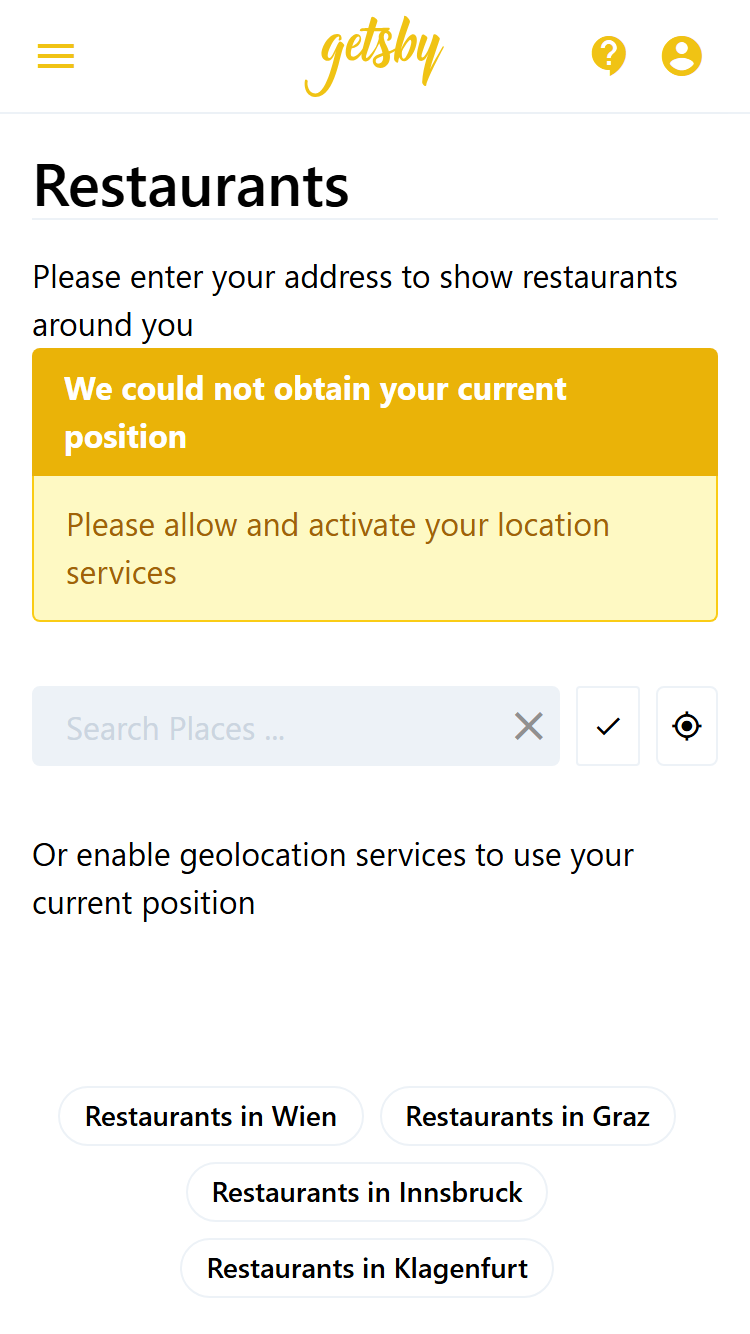
Task: Click the 'Or enable geolocation services' text
Action: 333,879
